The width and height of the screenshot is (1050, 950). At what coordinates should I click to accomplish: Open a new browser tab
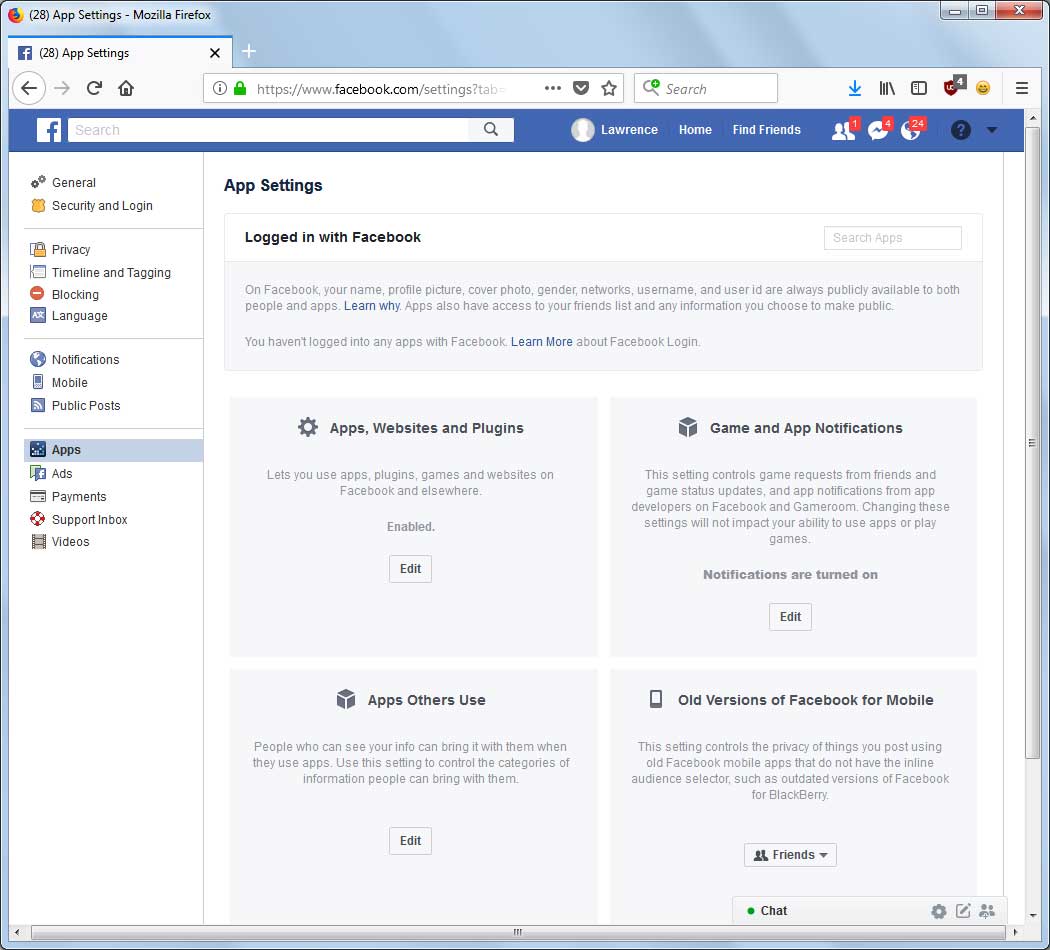click(248, 52)
